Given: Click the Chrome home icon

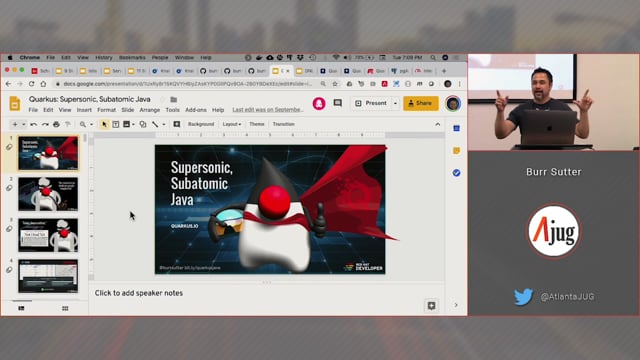Looking at the screenshot, I should tap(43, 84).
